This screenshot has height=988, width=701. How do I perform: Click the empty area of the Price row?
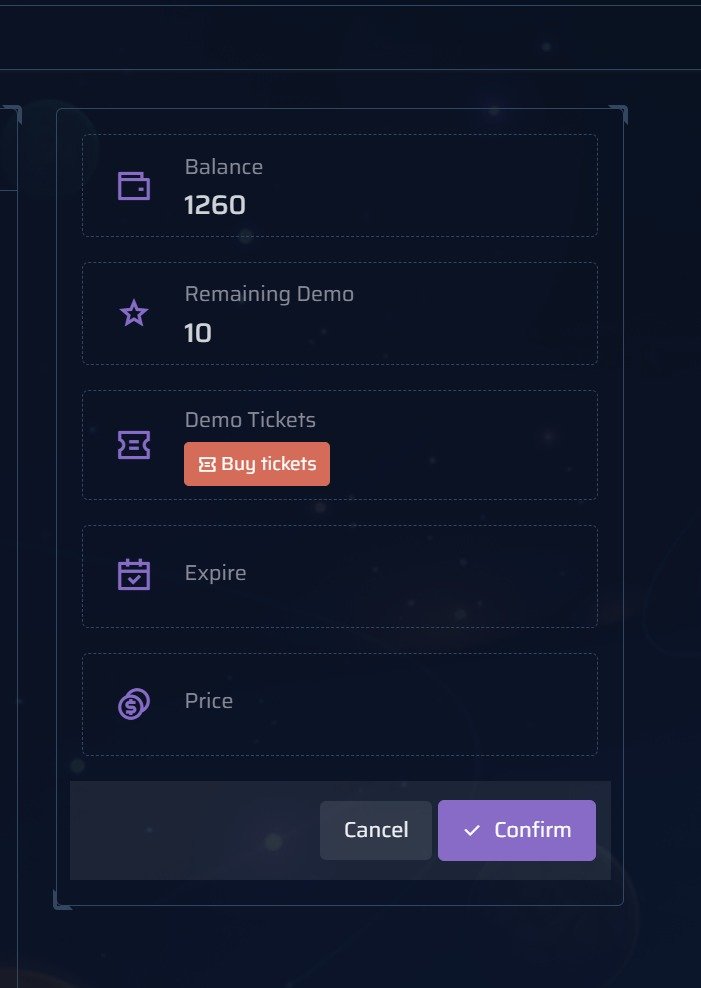(x=420, y=704)
